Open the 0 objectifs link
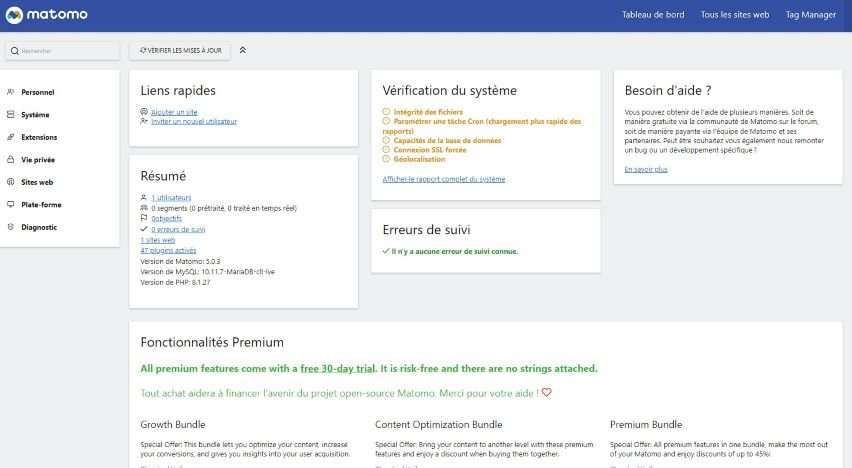This screenshot has height=468, width=852. click(166, 219)
